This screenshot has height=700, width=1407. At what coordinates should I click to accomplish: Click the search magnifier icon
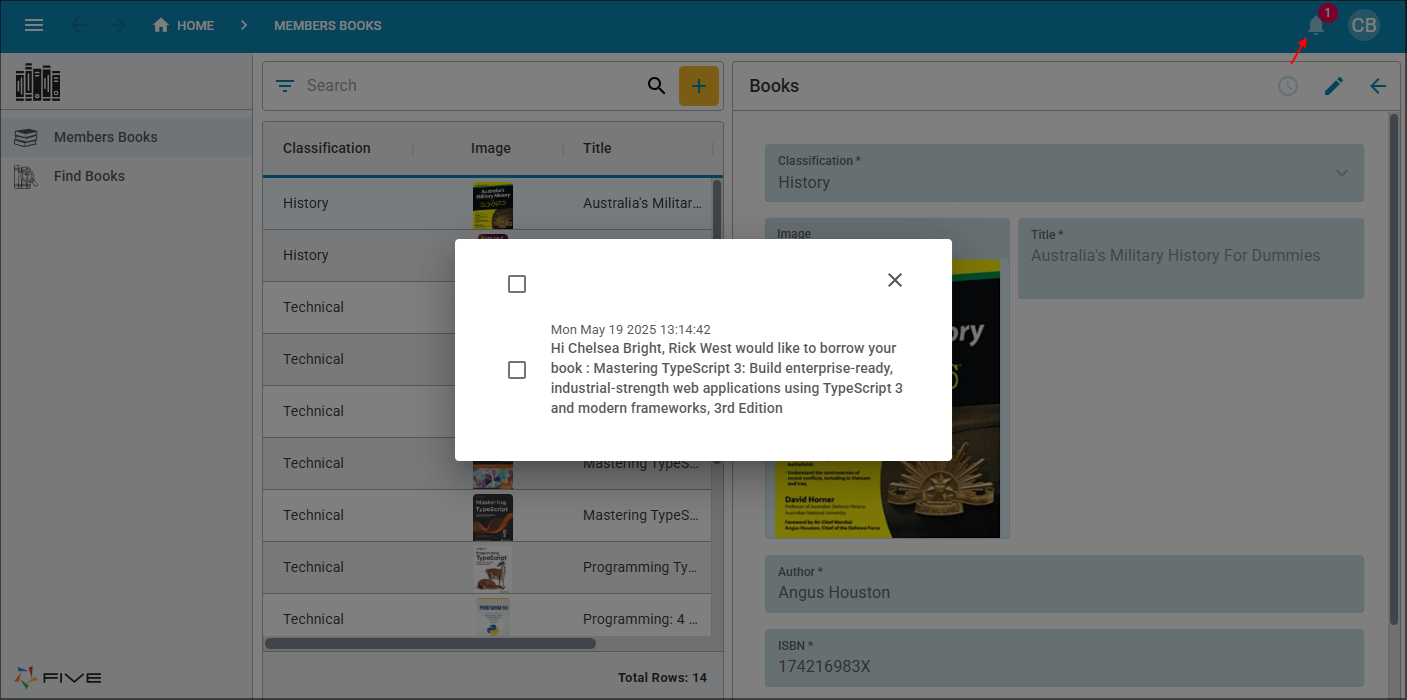(656, 86)
